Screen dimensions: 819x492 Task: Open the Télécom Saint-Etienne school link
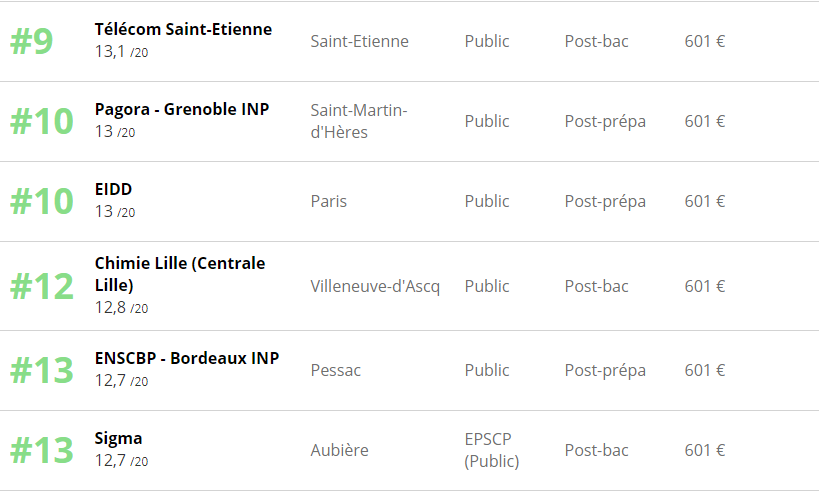(183, 29)
